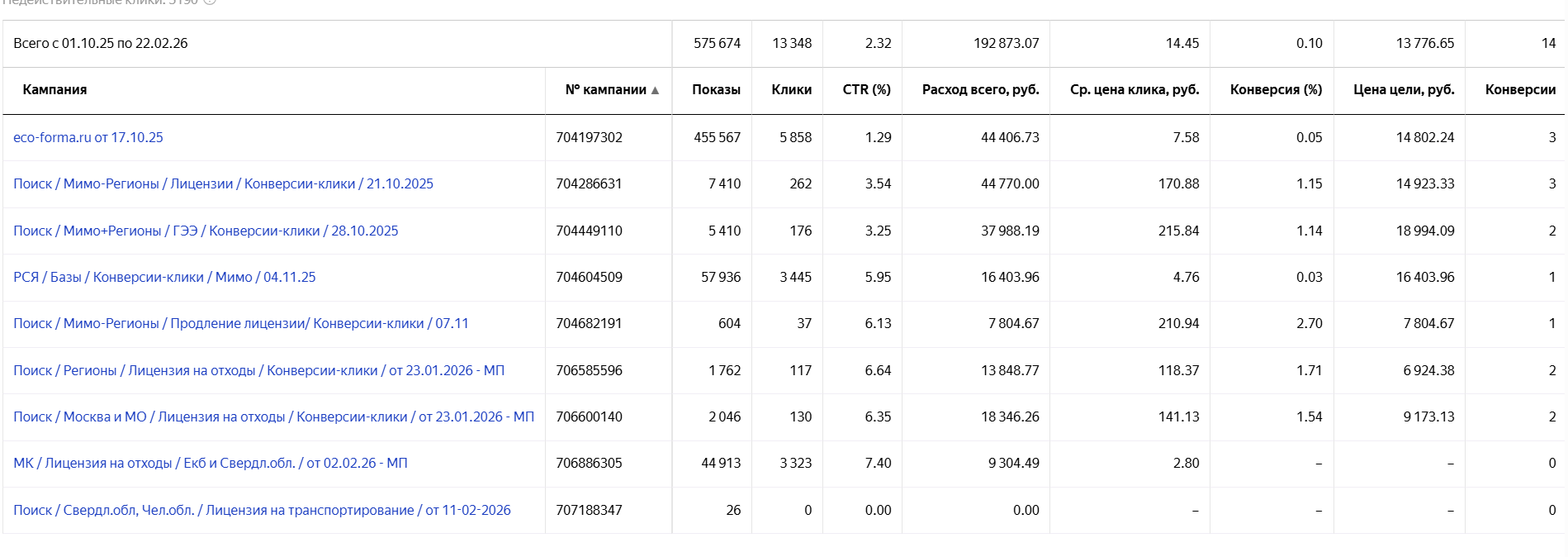Open the Поиск / Регионы Лицензия на отходы campaign

(x=258, y=370)
